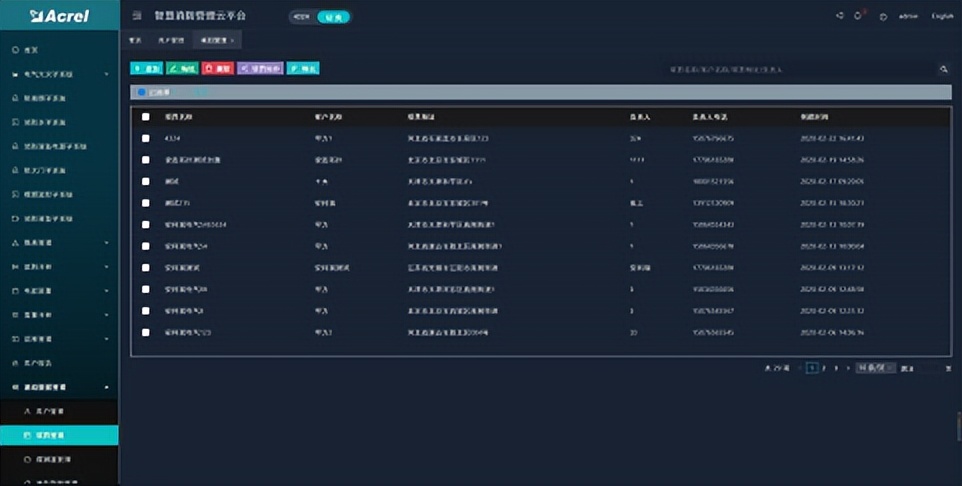Click the Acrel logo
Screen dimensions: 962x486
[60, 16]
